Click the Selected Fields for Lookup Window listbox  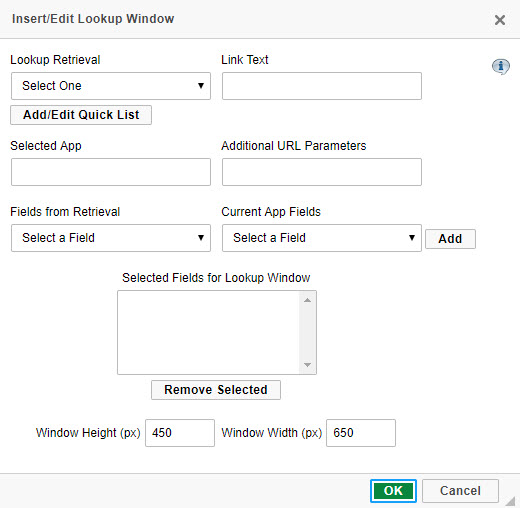[x=217, y=333]
